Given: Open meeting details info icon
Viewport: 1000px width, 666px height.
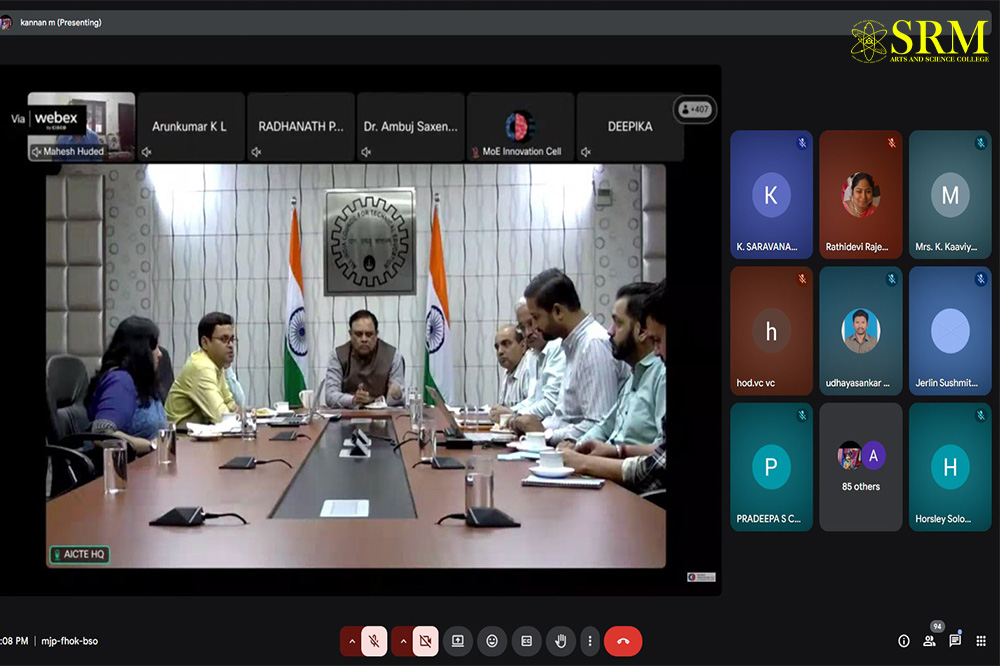Looking at the screenshot, I should 903,641.
